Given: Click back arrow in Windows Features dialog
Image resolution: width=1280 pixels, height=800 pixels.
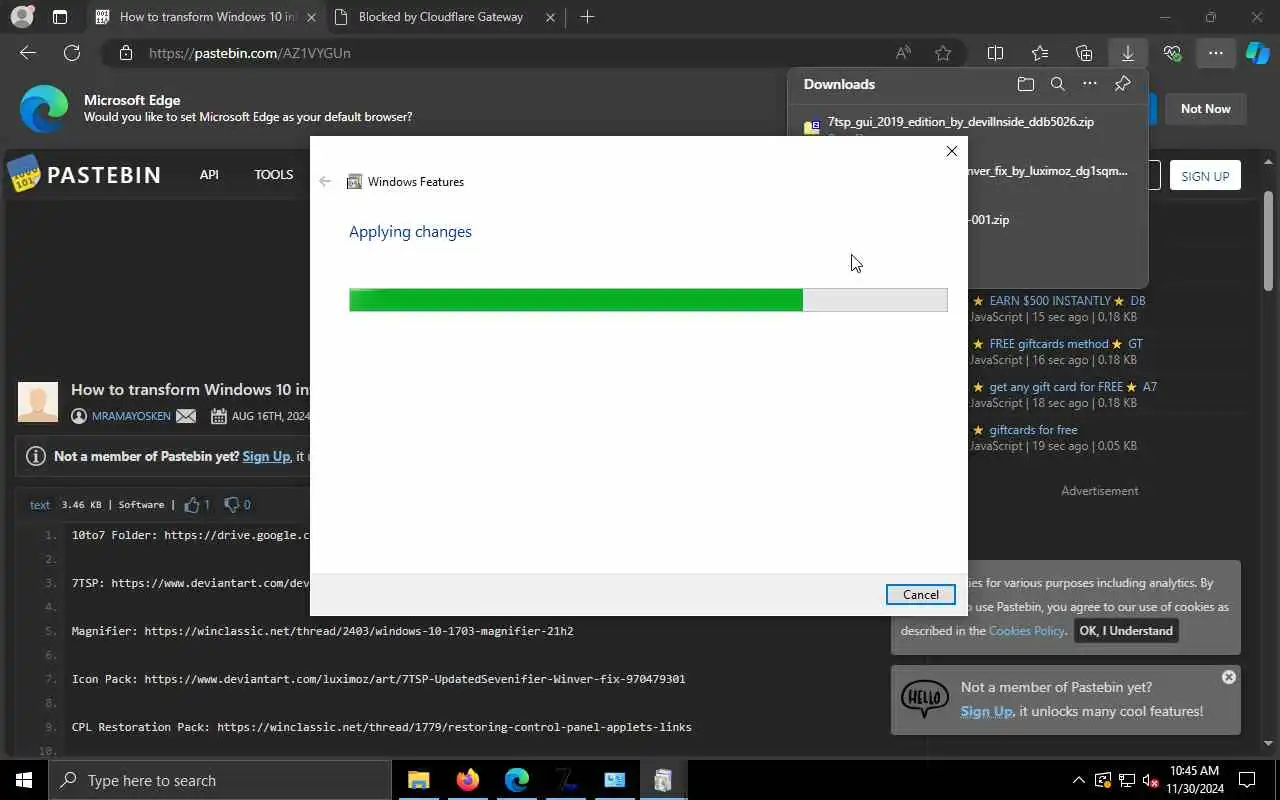Looking at the screenshot, I should tap(325, 181).
